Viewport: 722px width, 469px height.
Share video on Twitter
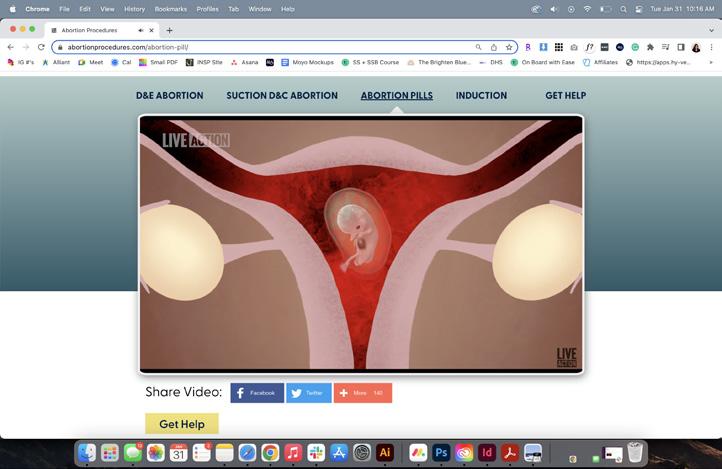(x=309, y=393)
